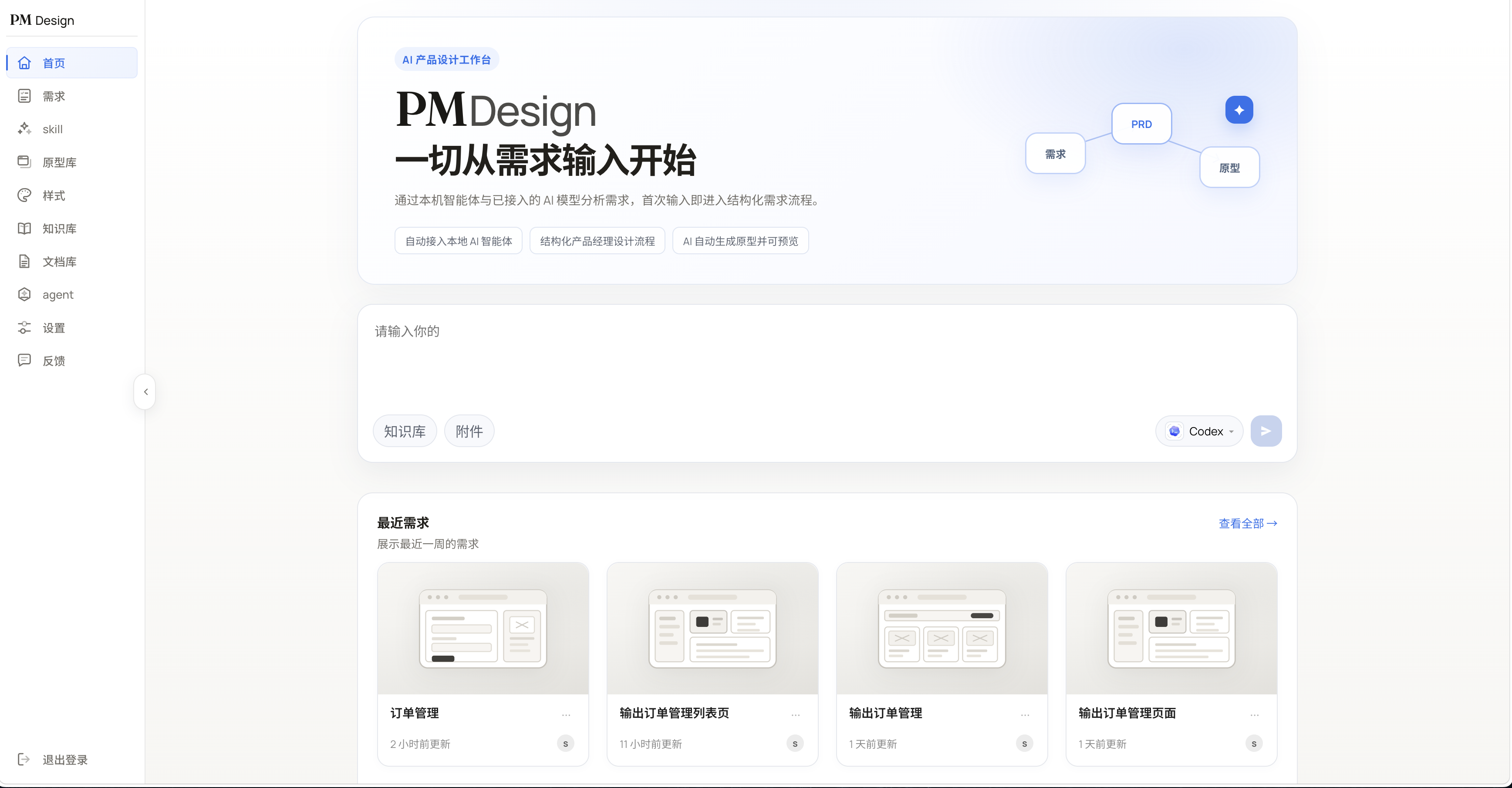Viewport: 1512px width, 788px height.
Task: Open 需求 in sidebar
Action: click(71, 96)
